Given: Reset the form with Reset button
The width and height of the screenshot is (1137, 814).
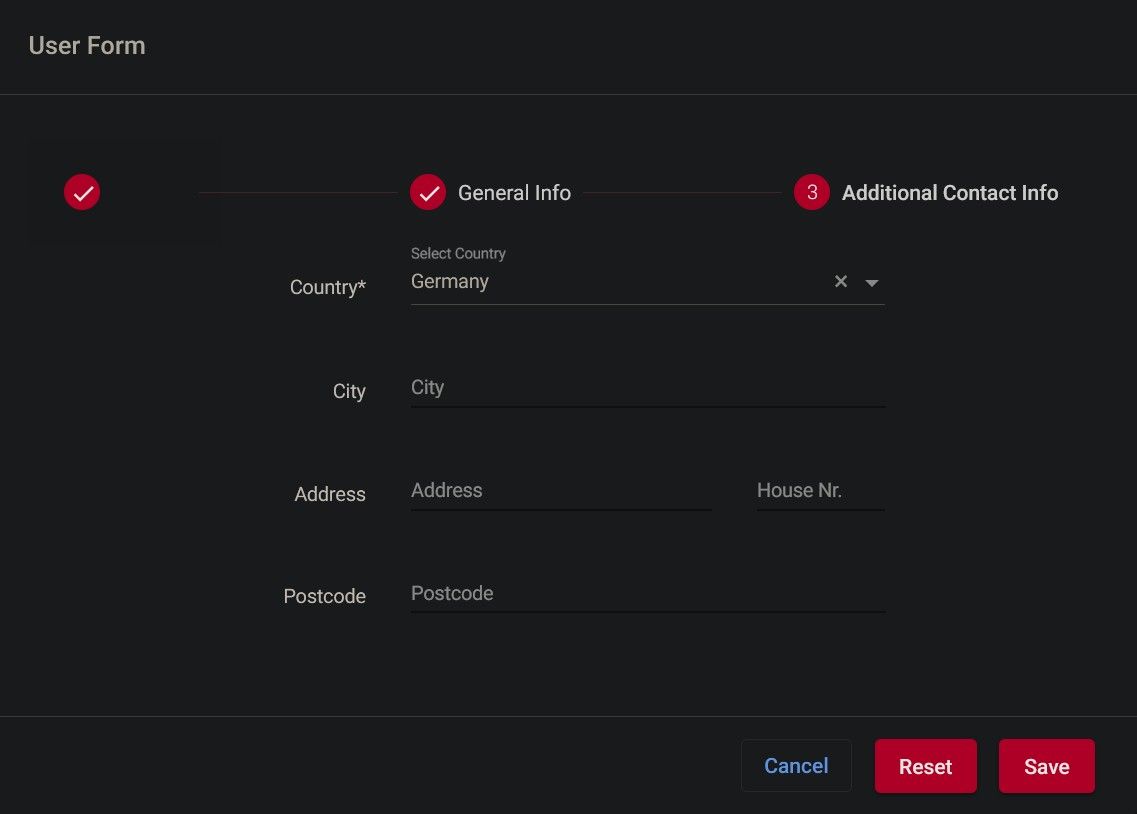Looking at the screenshot, I should [925, 767].
